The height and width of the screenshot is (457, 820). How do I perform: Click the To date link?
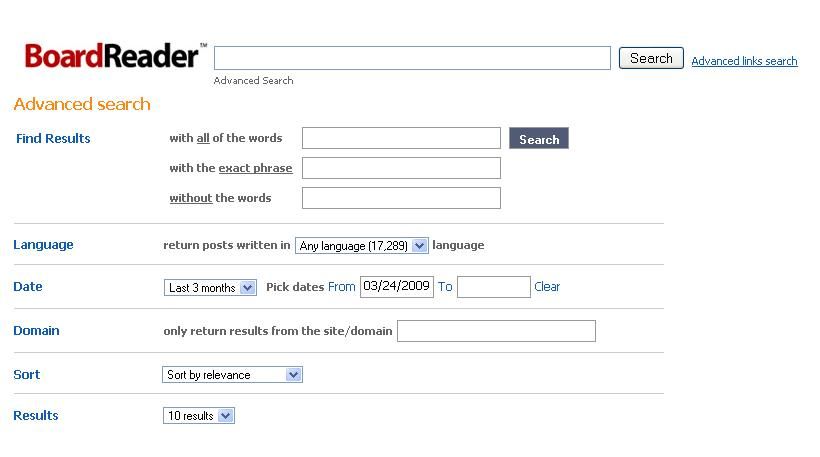[445, 287]
